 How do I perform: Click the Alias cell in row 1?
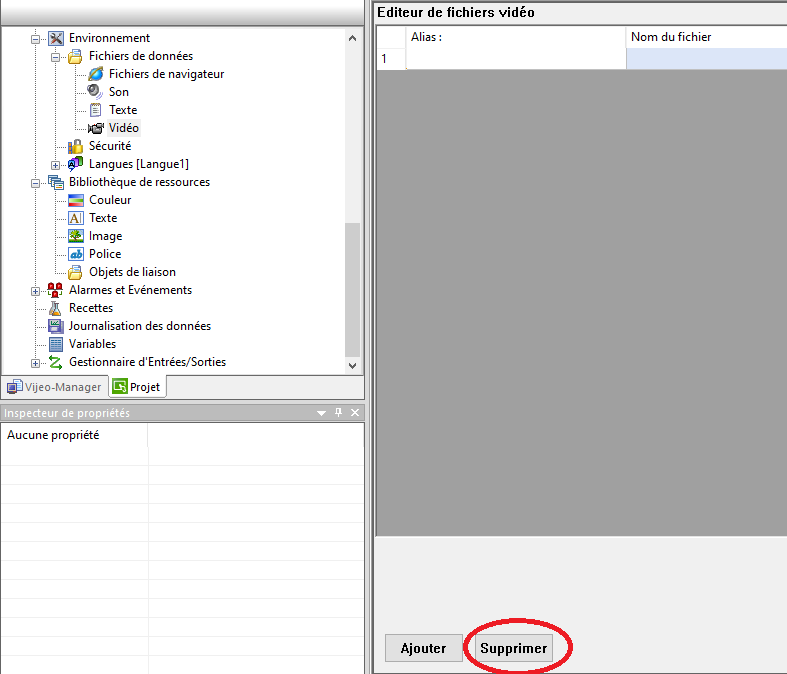click(516, 59)
